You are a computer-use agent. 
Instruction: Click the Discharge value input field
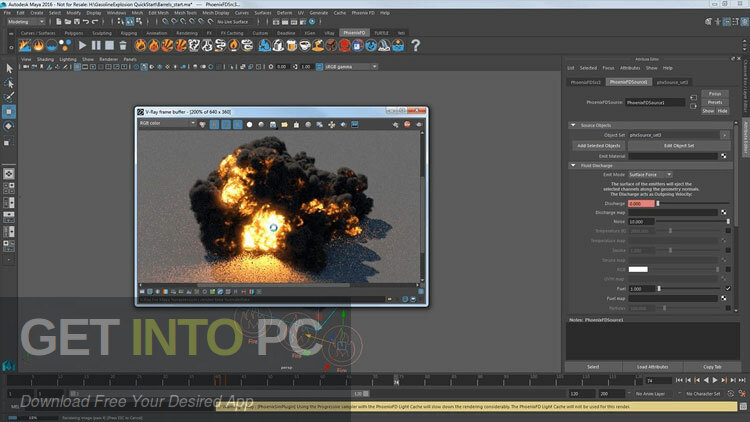(x=641, y=204)
